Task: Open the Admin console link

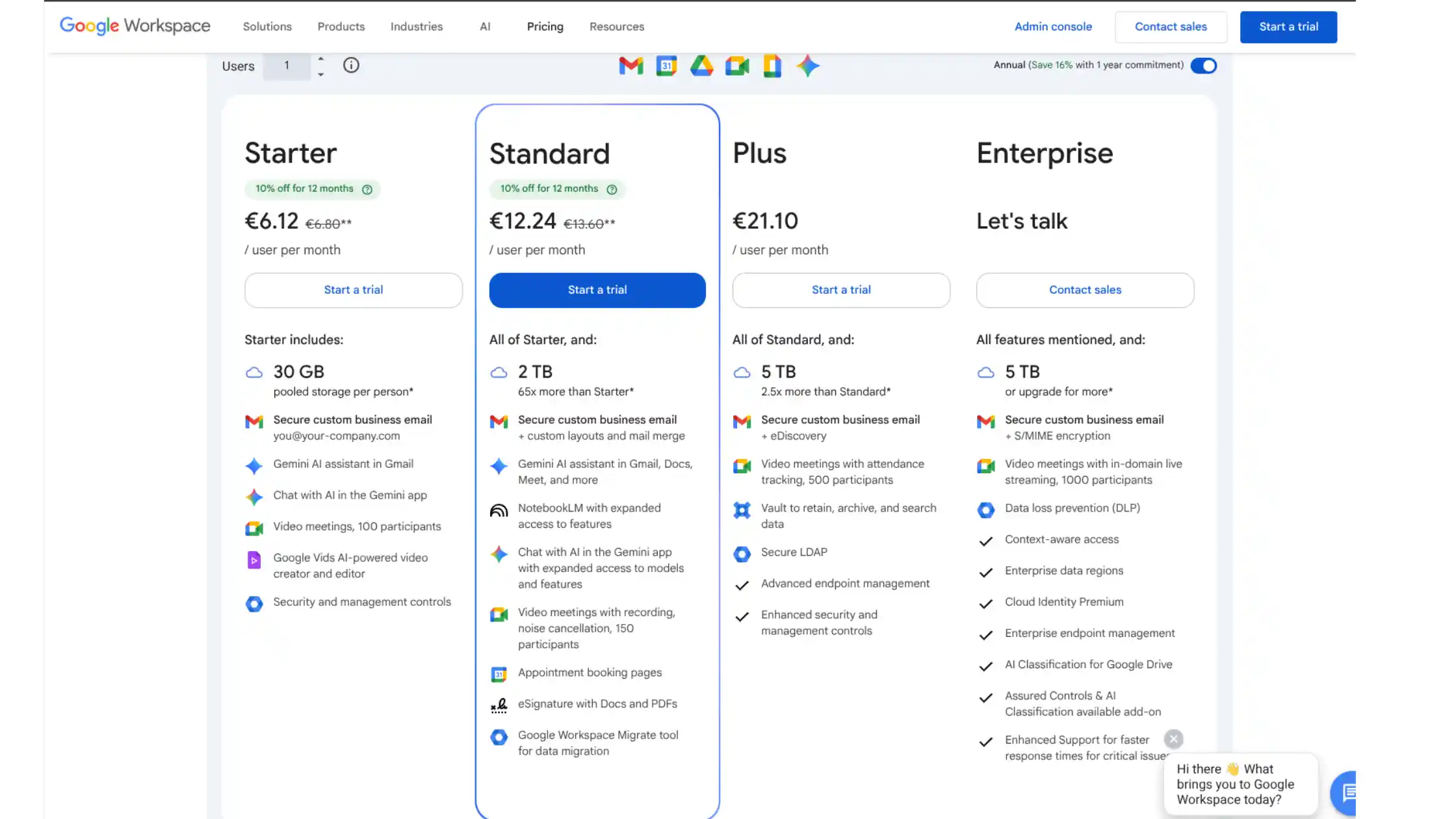Action: (1053, 27)
